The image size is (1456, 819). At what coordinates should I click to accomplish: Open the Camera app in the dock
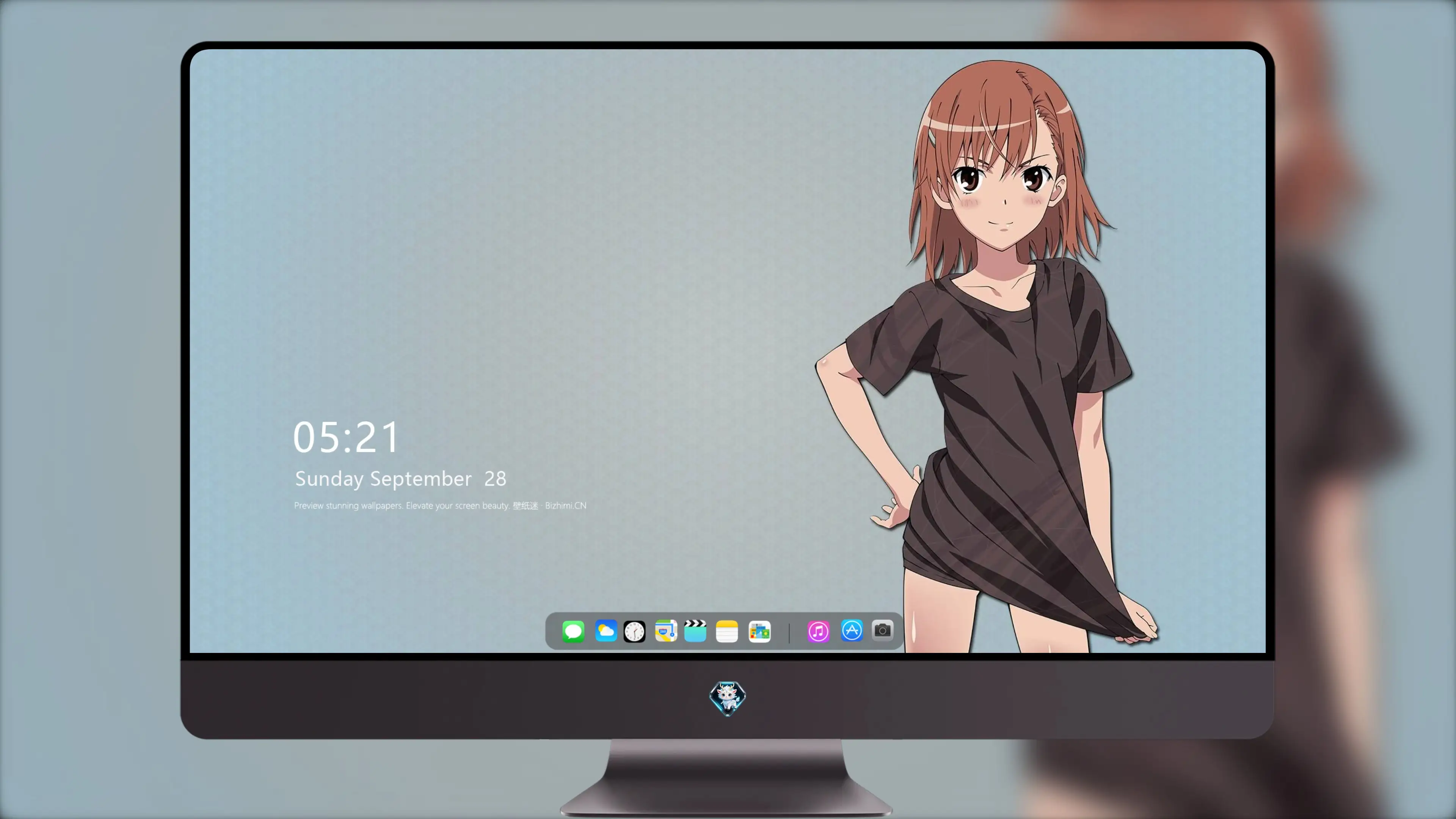coord(882,630)
